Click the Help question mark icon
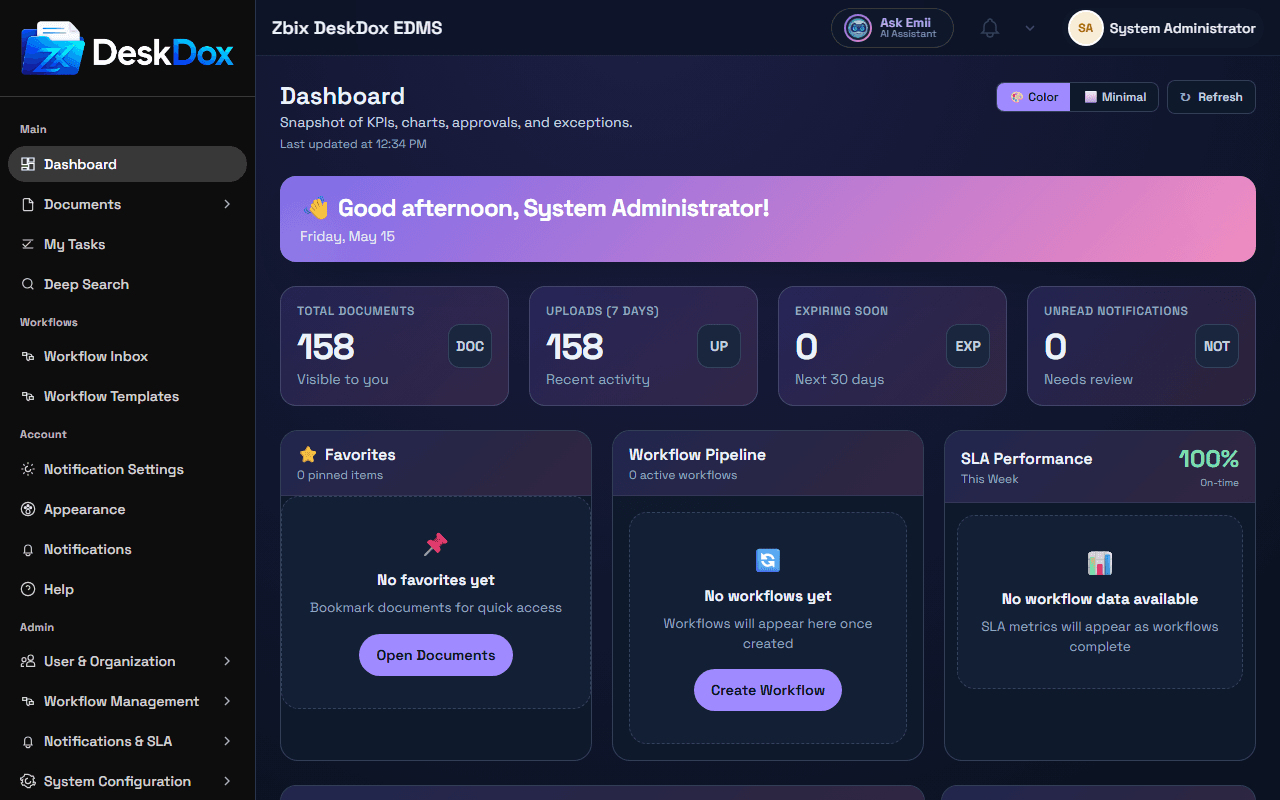The width and height of the screenshot is (1280, 800). click(28, 589)
